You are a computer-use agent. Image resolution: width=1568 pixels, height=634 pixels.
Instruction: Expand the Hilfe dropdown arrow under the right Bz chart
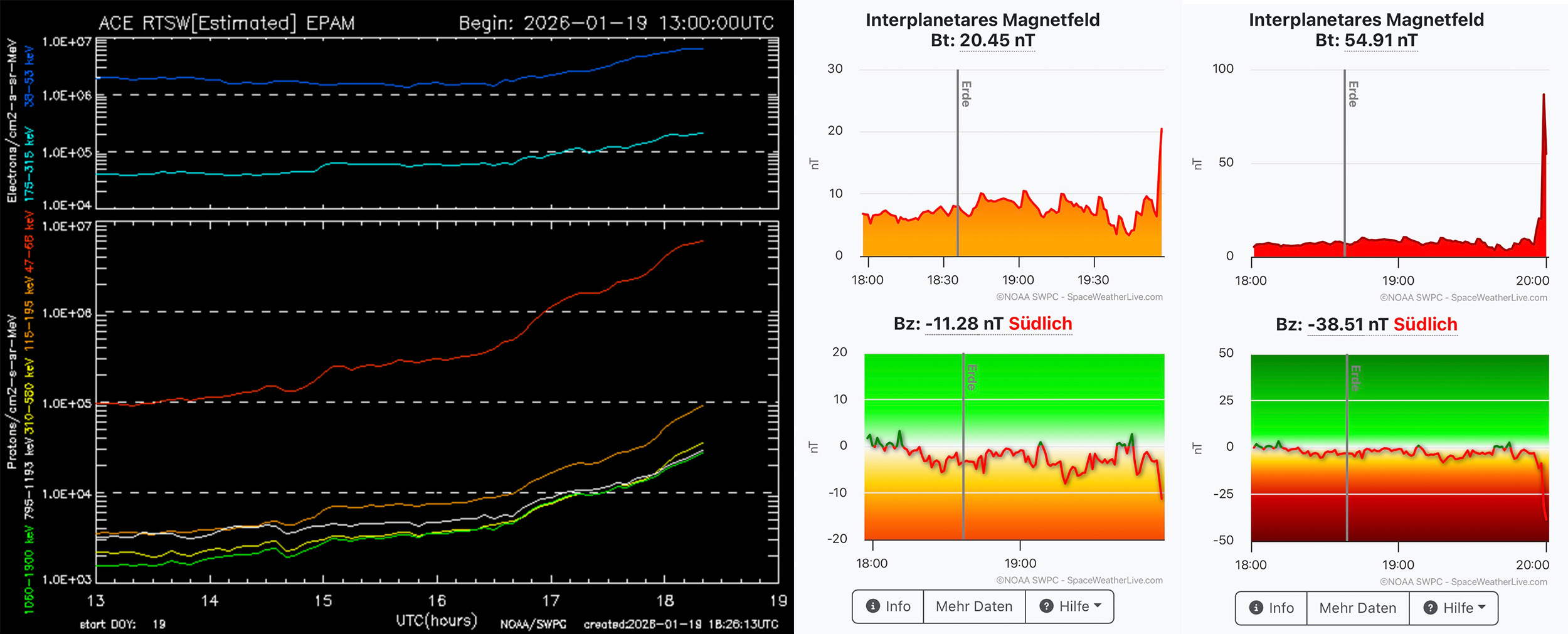coord(1481,607)
